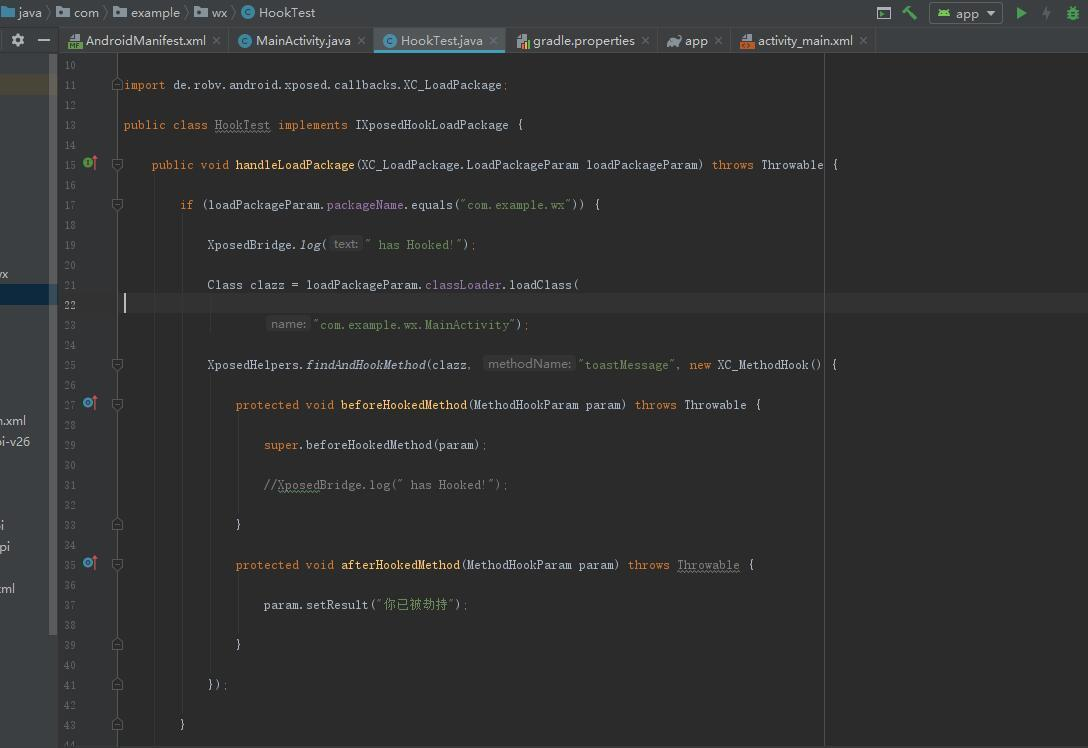
Task: Click the project panel vertical scrollbar
Action: [x=53, y=340]
